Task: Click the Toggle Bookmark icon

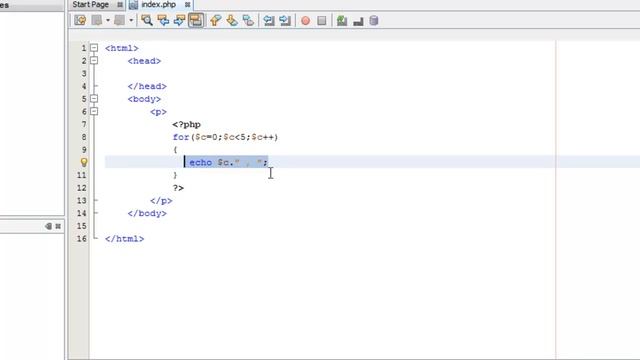Action: pyautogui.click(x=248, y=20)
